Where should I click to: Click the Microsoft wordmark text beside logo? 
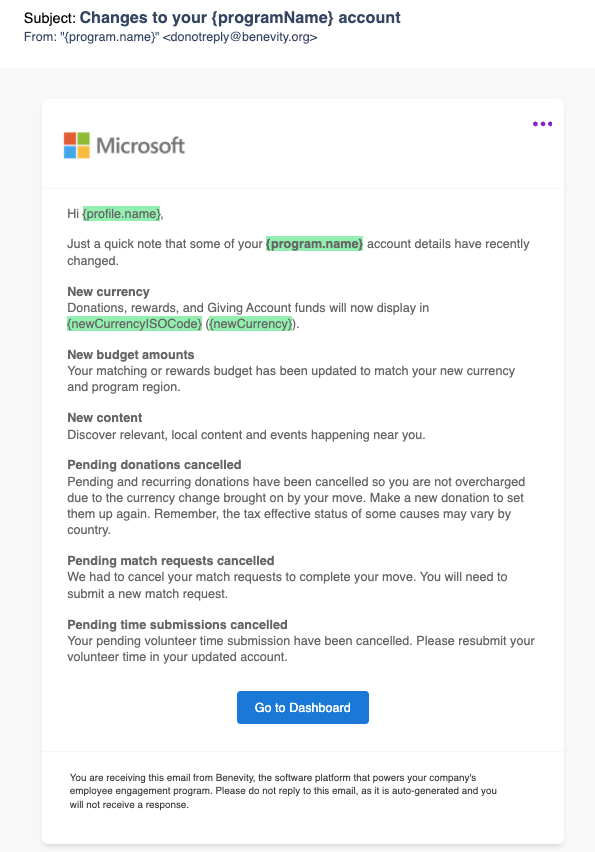click(140, 146)
